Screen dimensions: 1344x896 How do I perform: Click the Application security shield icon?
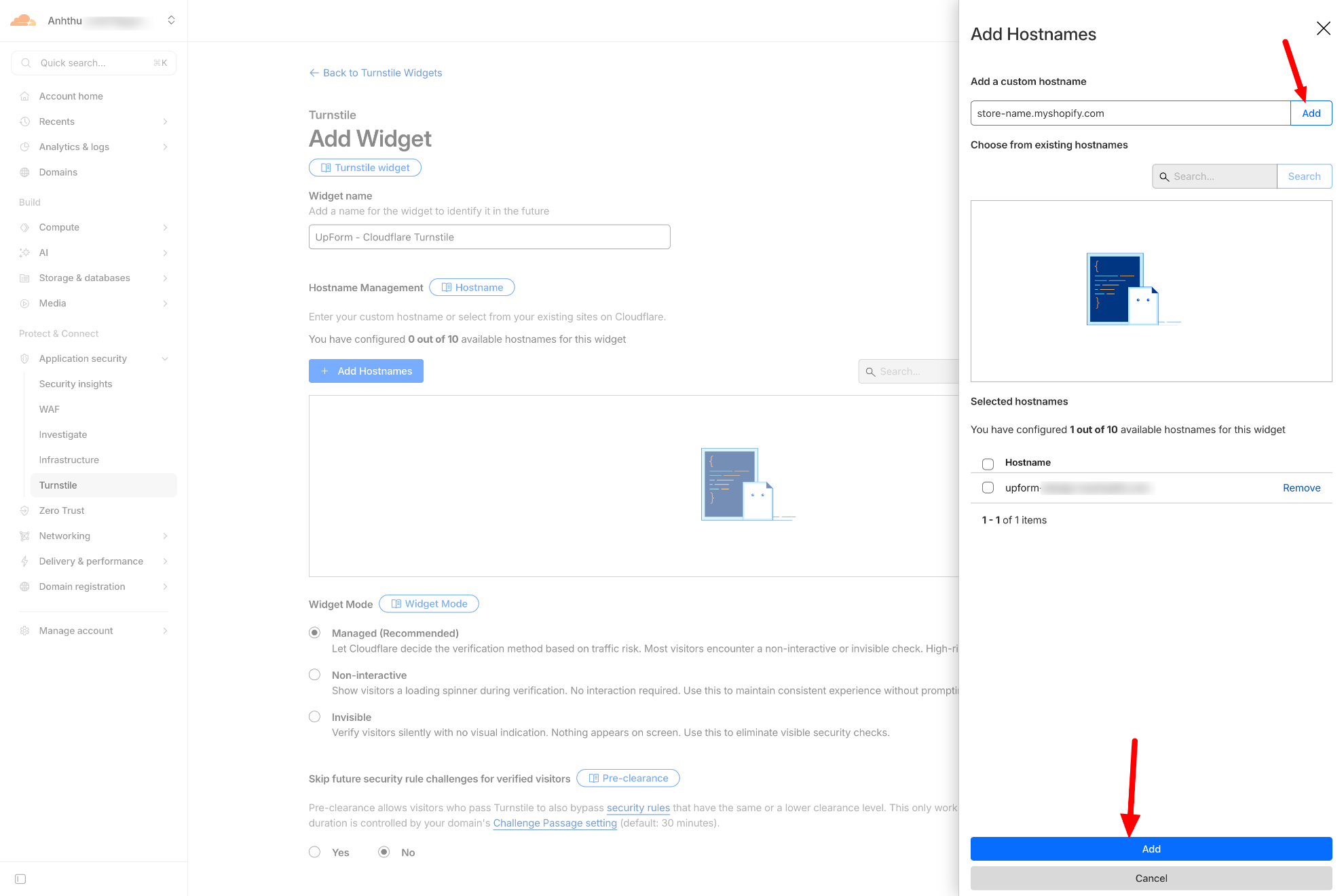[x=25, y=358]
